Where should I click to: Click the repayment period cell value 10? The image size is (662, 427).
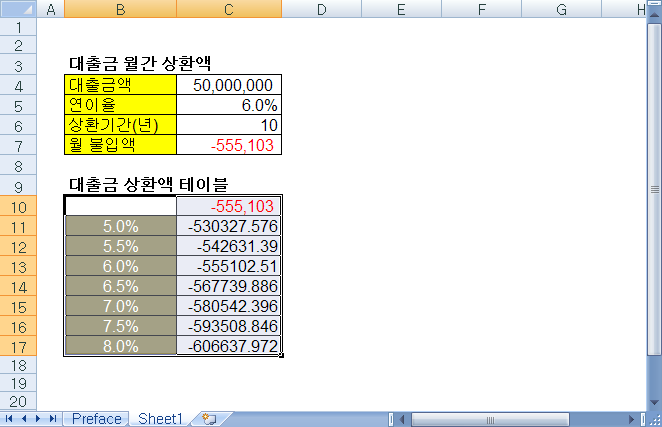pyautogui.click(x=229, y=125)
